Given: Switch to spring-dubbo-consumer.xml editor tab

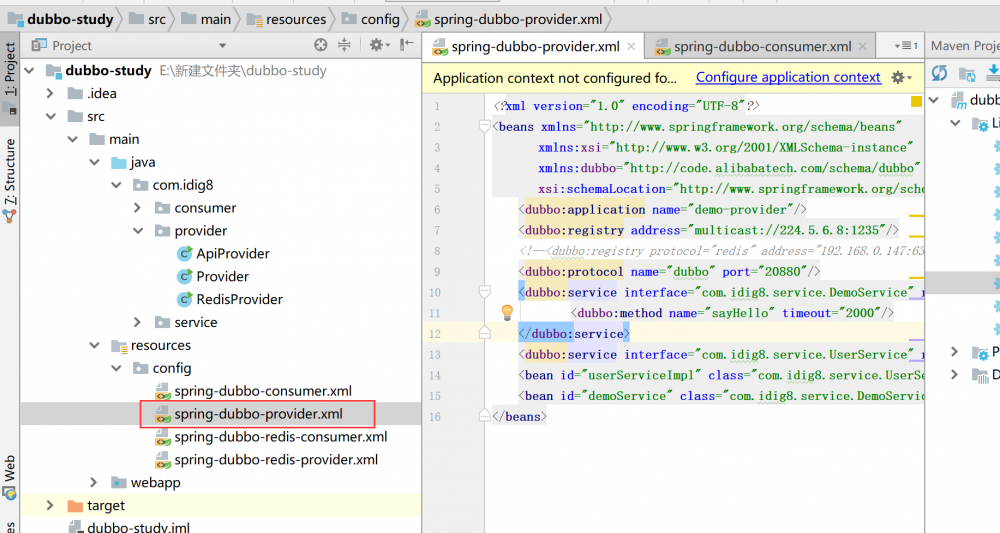Looking at the screenshot, I should (x=762, y=46).
